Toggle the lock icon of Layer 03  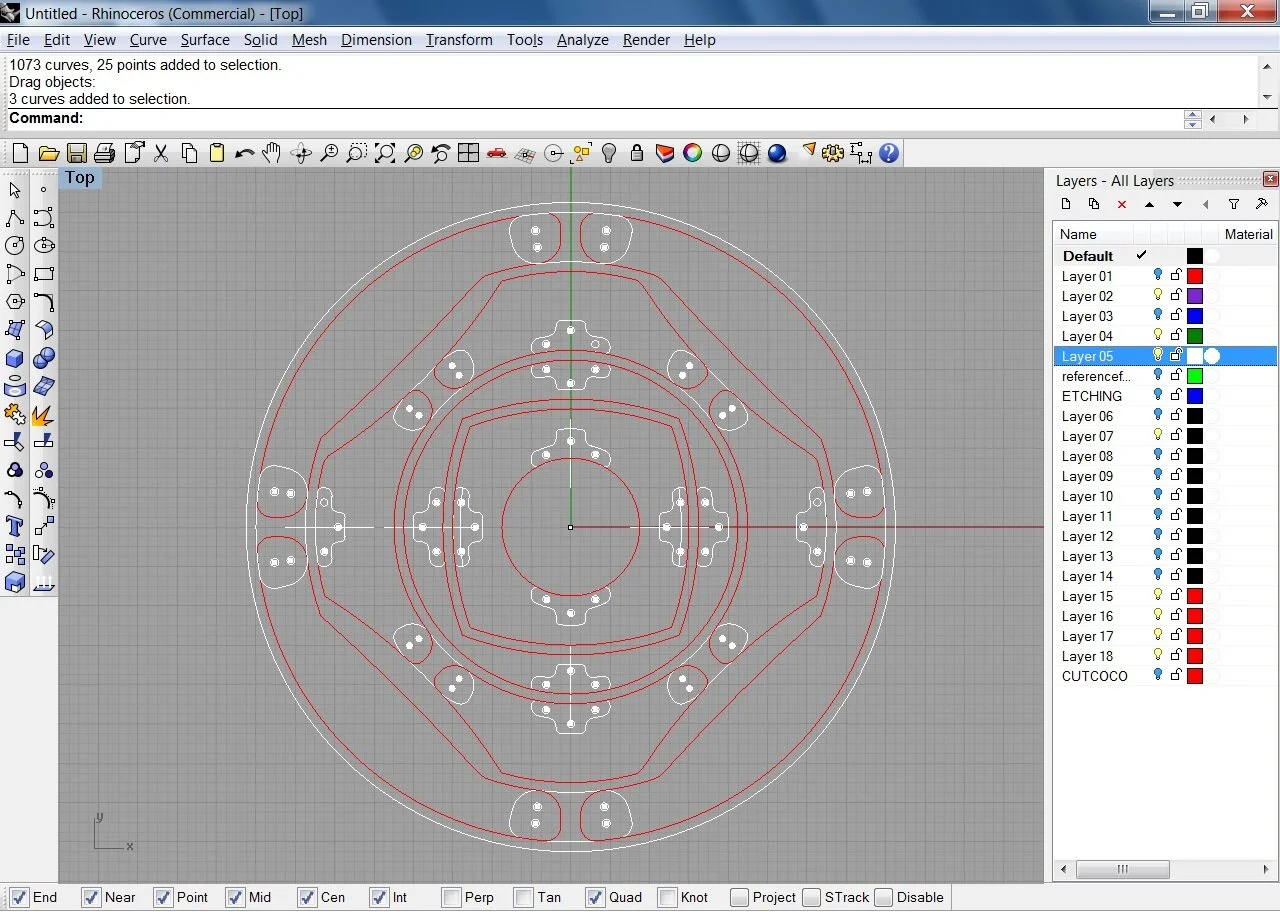click(1176, 316)
